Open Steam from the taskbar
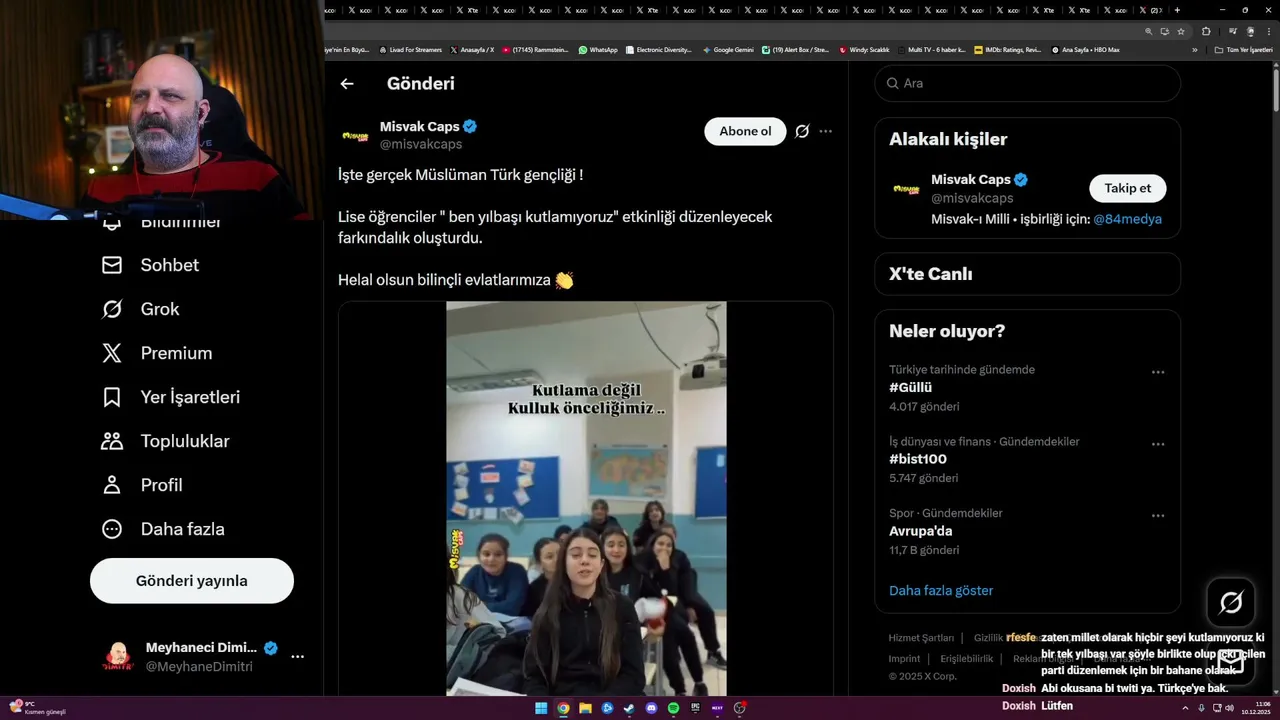Screen dimensions: 1280x720 tap(629, 708)
